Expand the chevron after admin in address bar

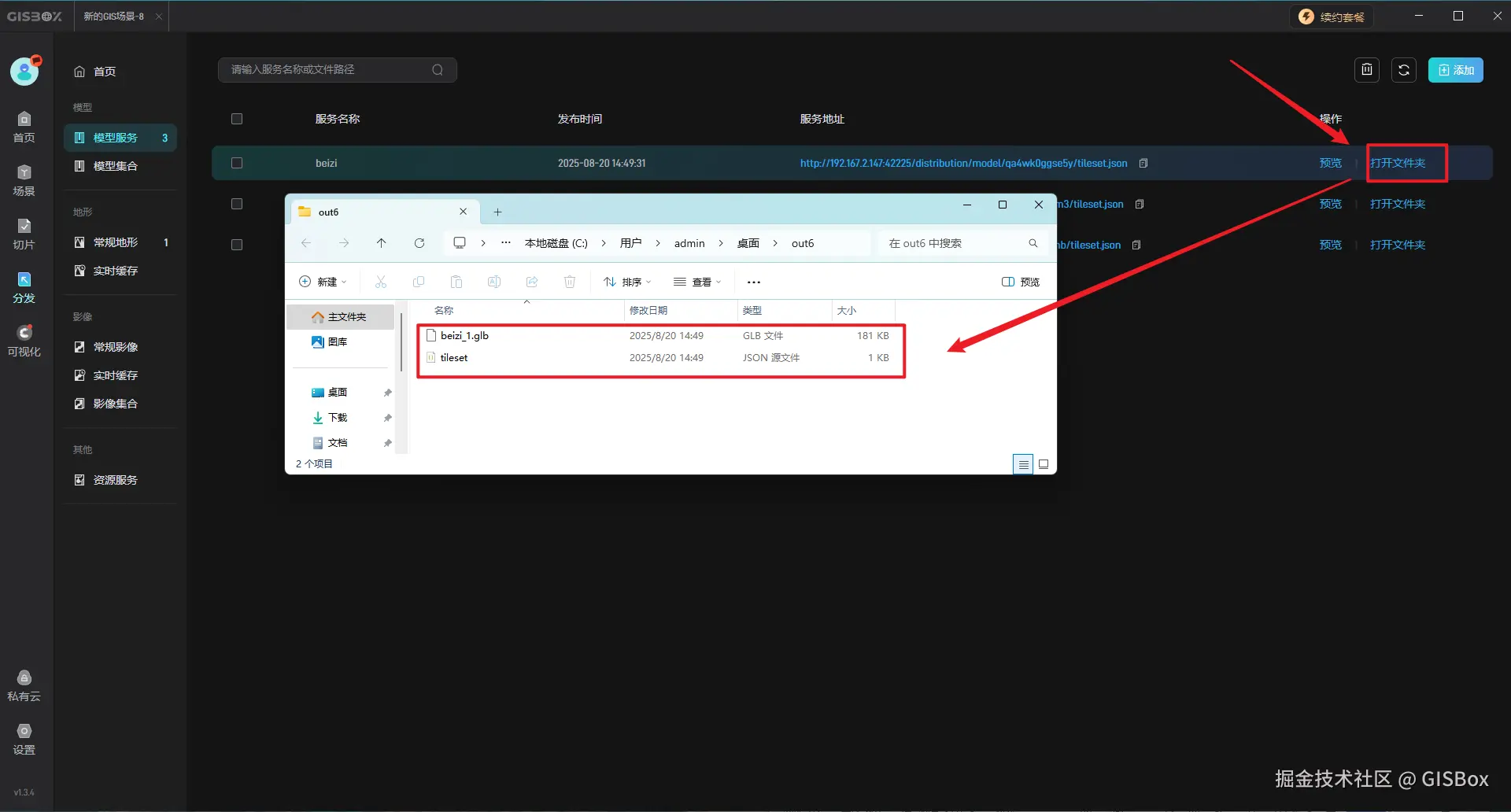point(721,243)
